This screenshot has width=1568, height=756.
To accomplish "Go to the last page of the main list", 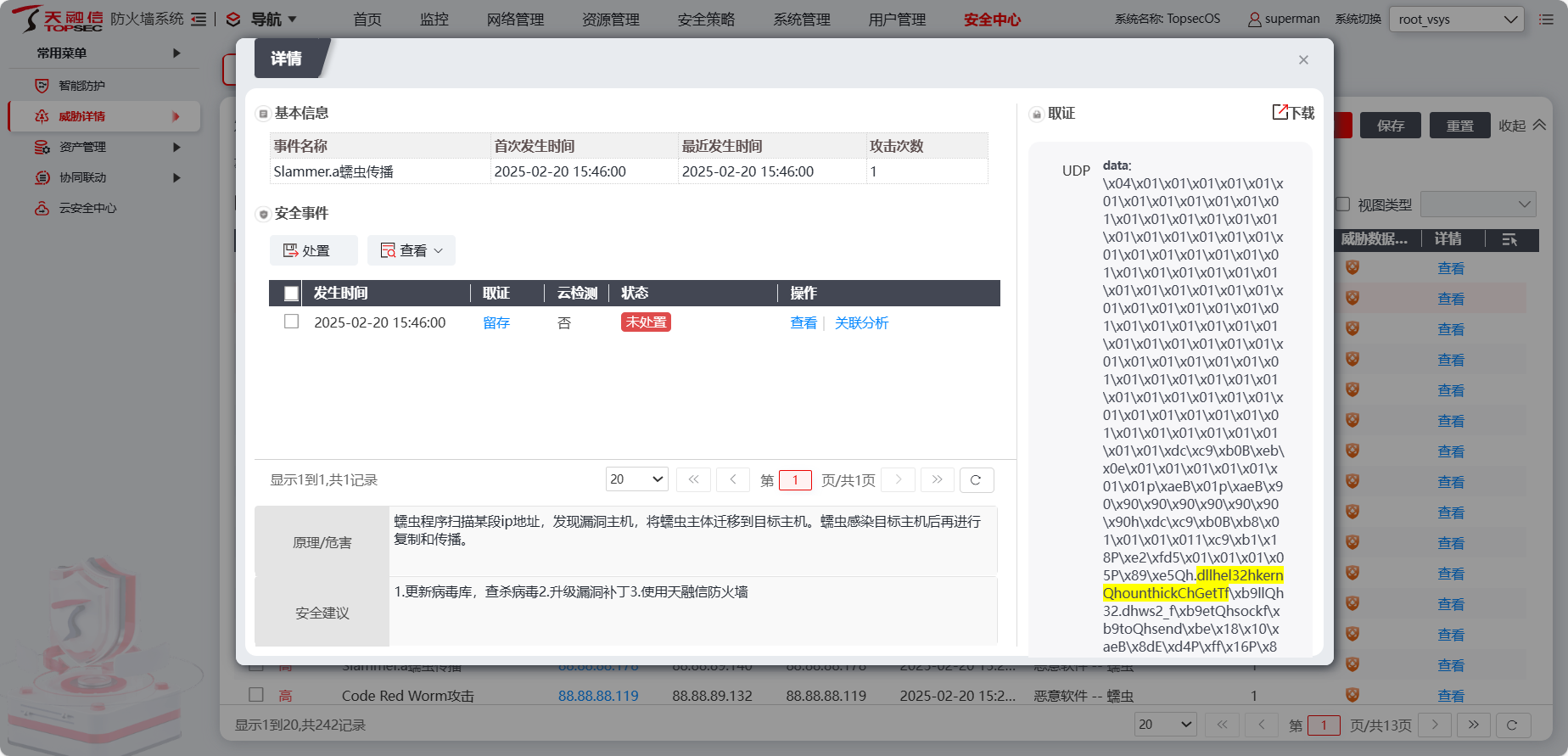I will (1474, 725).
